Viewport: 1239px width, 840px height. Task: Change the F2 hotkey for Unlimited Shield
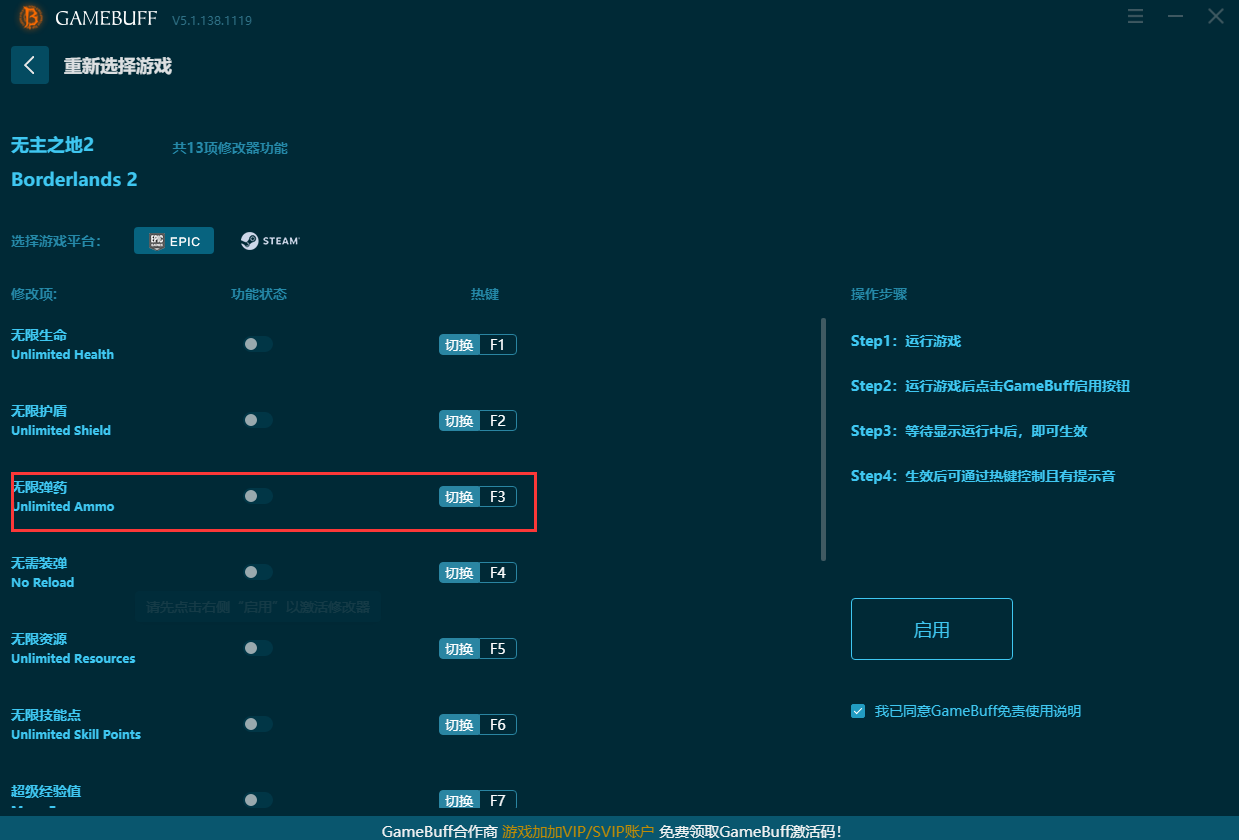tap(478, 421)
